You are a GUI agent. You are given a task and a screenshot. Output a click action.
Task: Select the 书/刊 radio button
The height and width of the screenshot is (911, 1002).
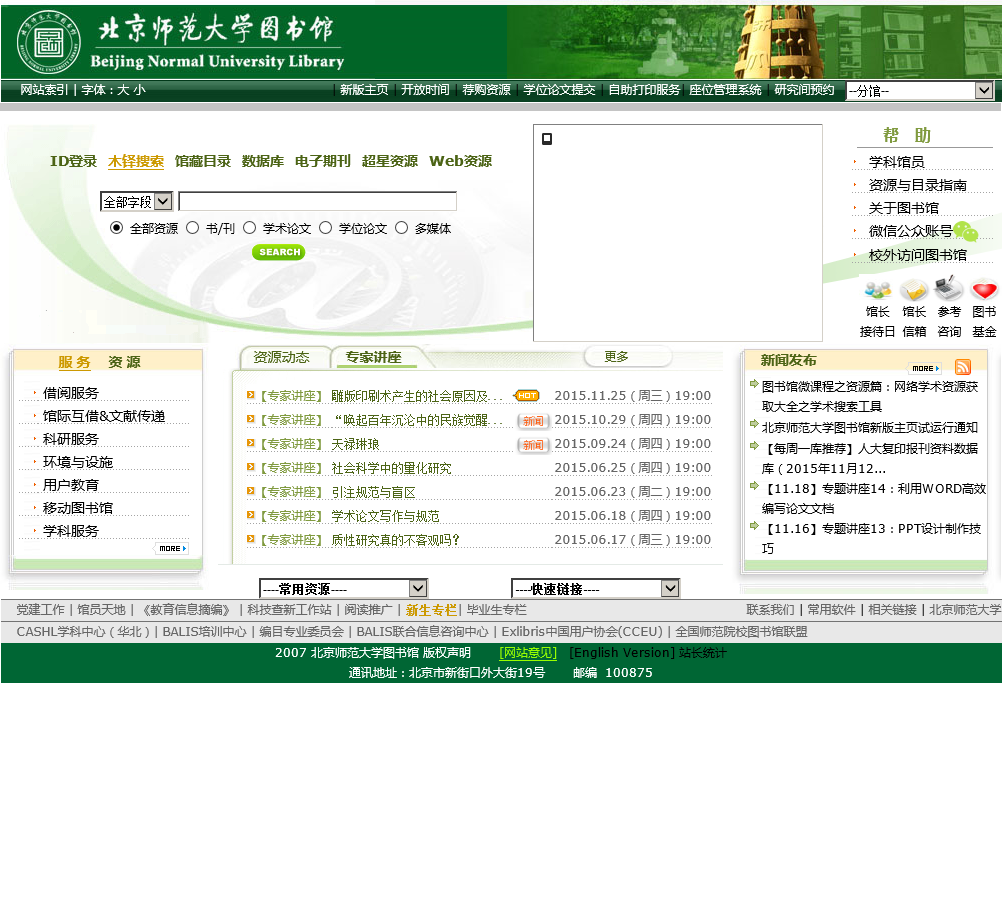coord(192,228)
